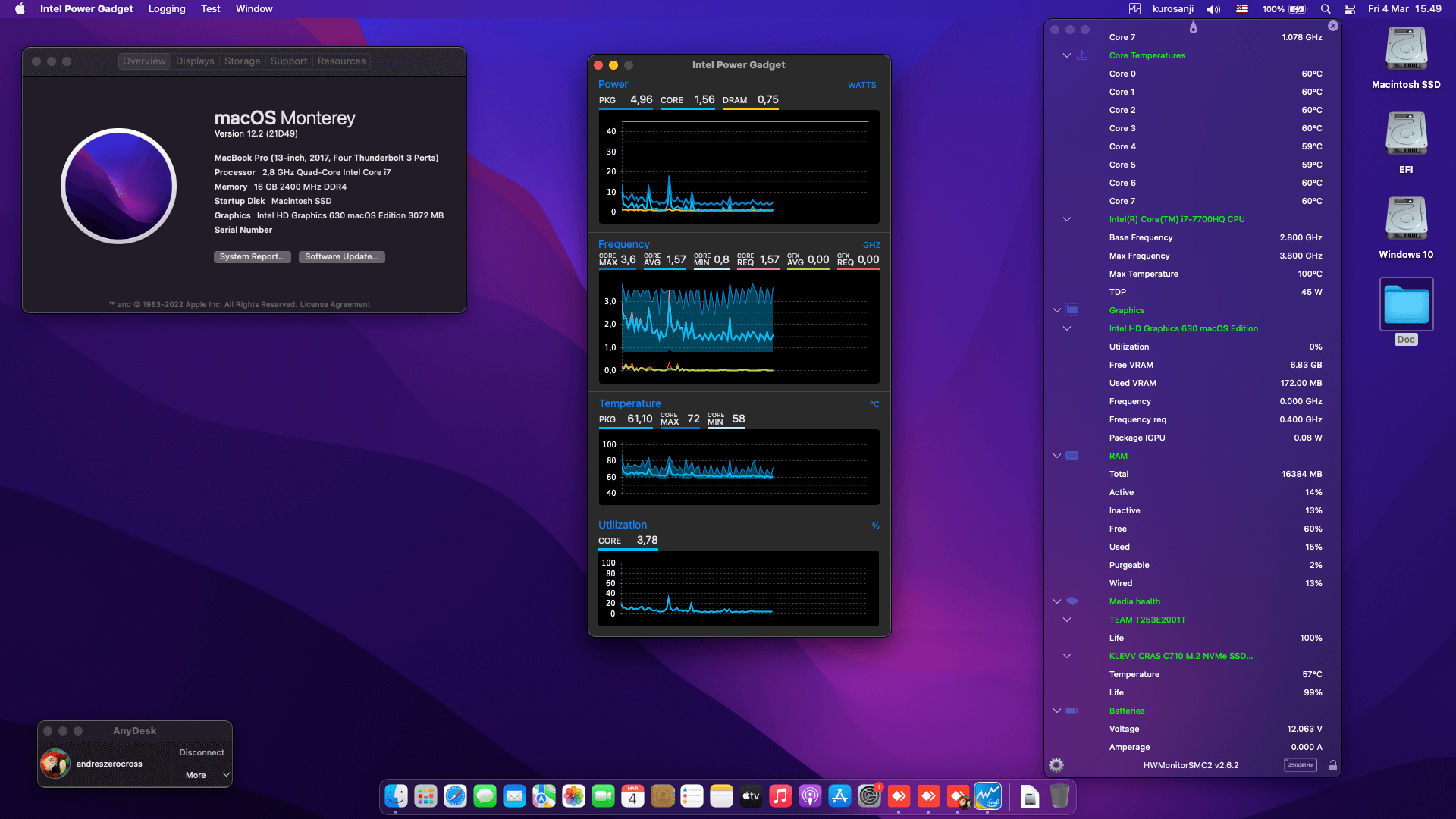1456x819 pixels.
Task: Collapse the Core Temperatures section
Action: (1066, 55)
